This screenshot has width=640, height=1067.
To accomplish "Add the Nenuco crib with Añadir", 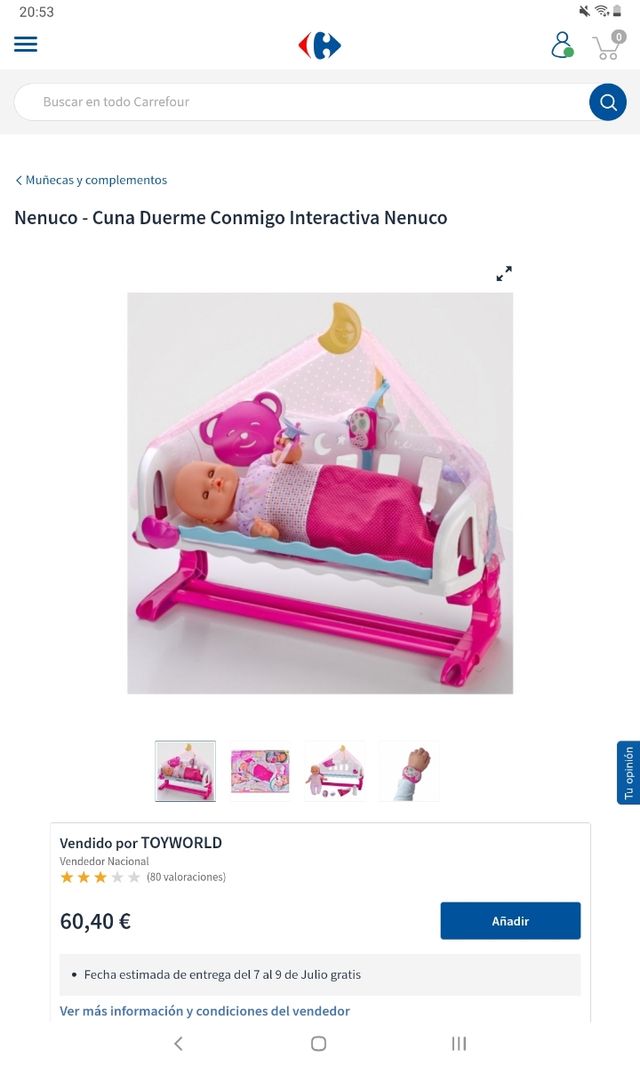I will (x=510, y=921).
